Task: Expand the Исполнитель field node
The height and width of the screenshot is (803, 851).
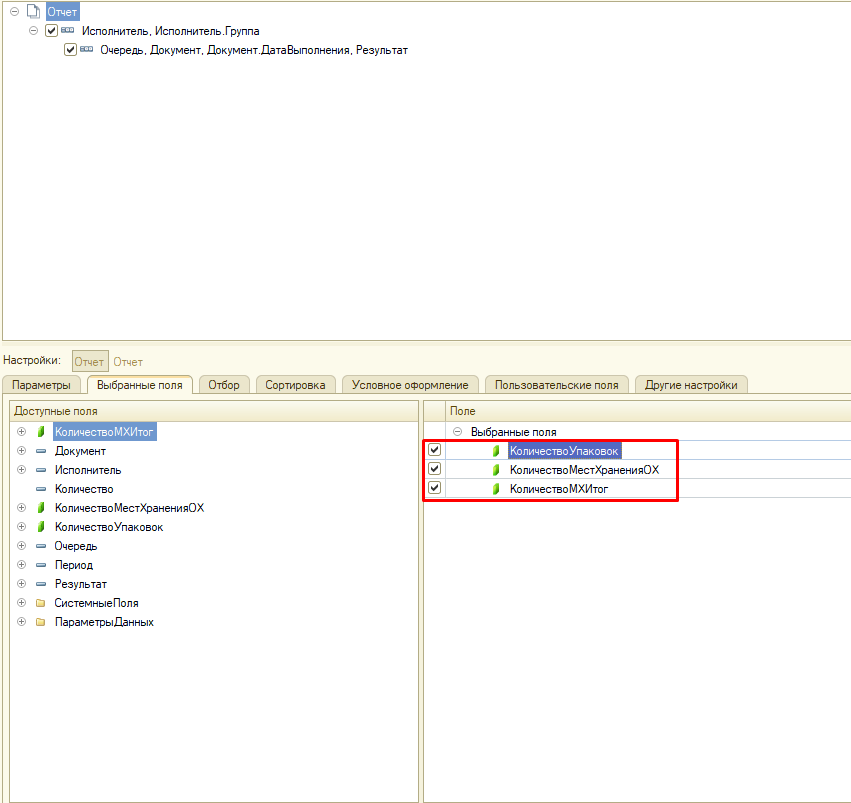Action: [22, 470]
